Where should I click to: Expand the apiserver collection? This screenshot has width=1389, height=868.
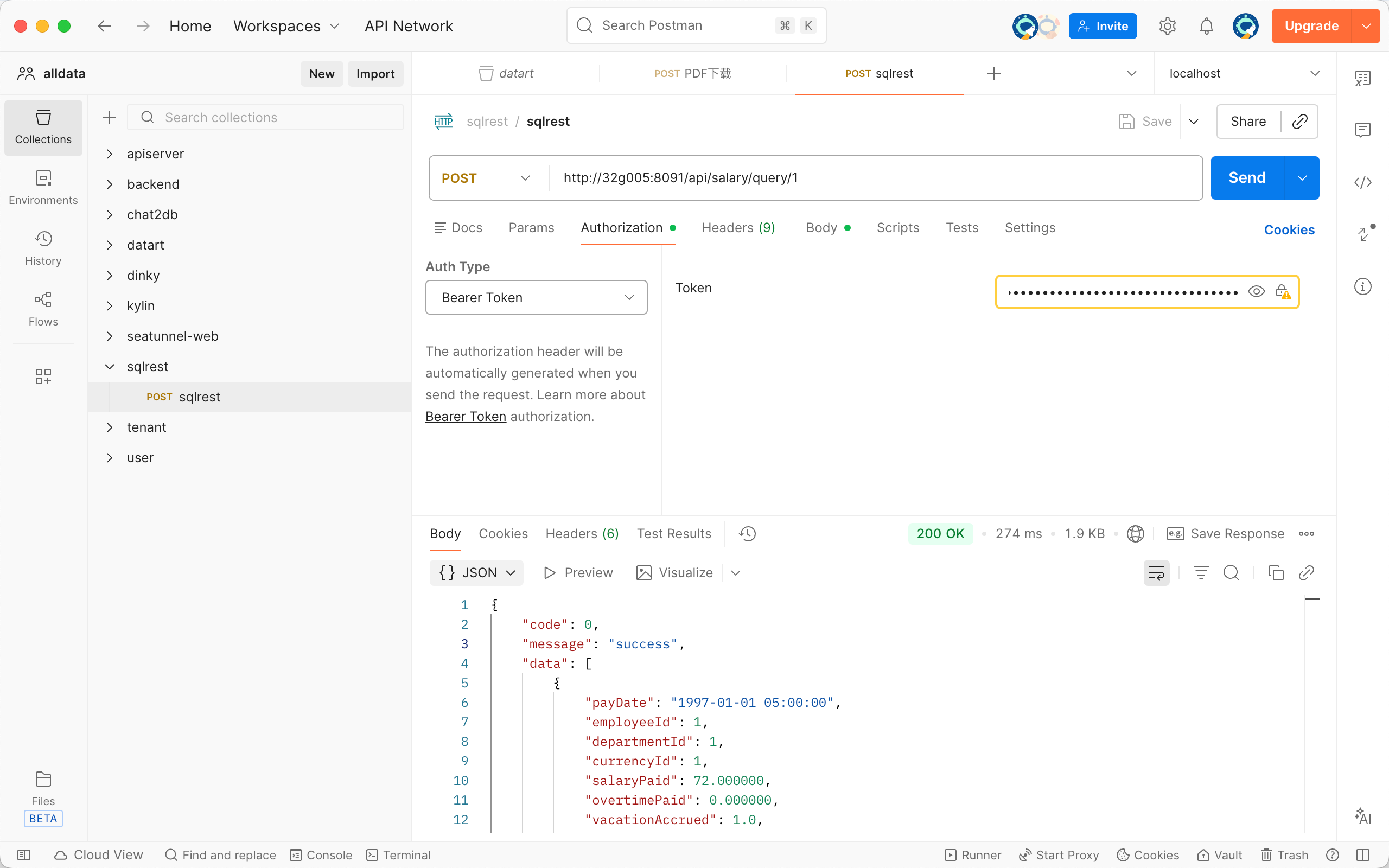(x=110, y=154)
